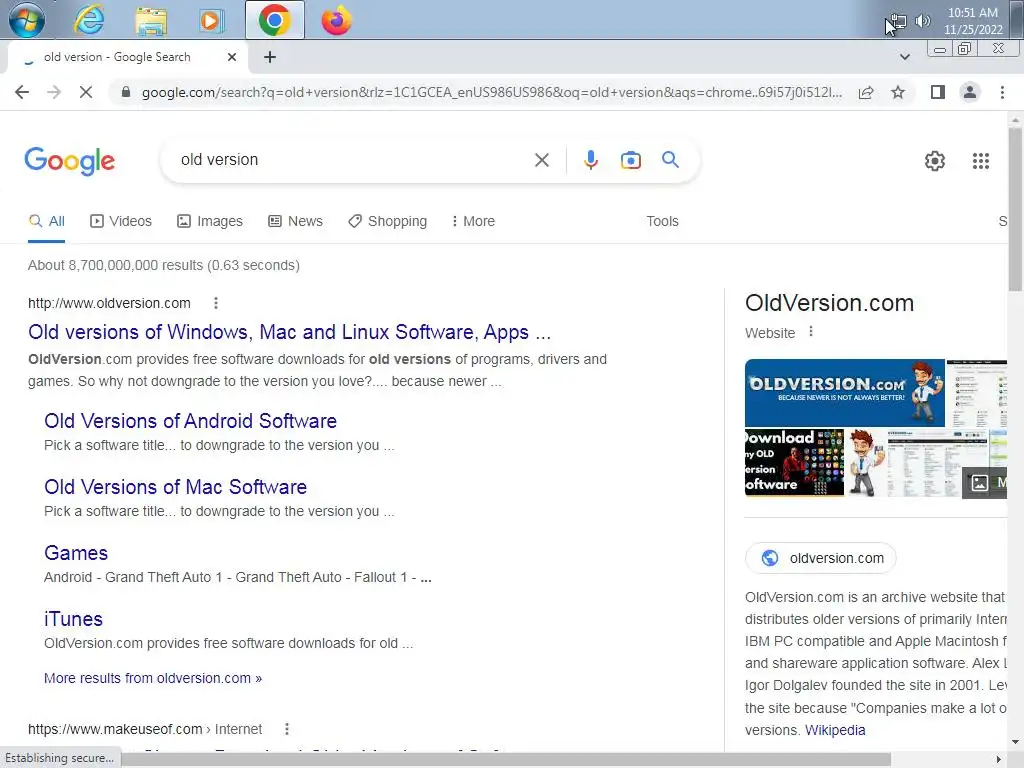
Task: Click the address bar URL text
Action: 491,92
